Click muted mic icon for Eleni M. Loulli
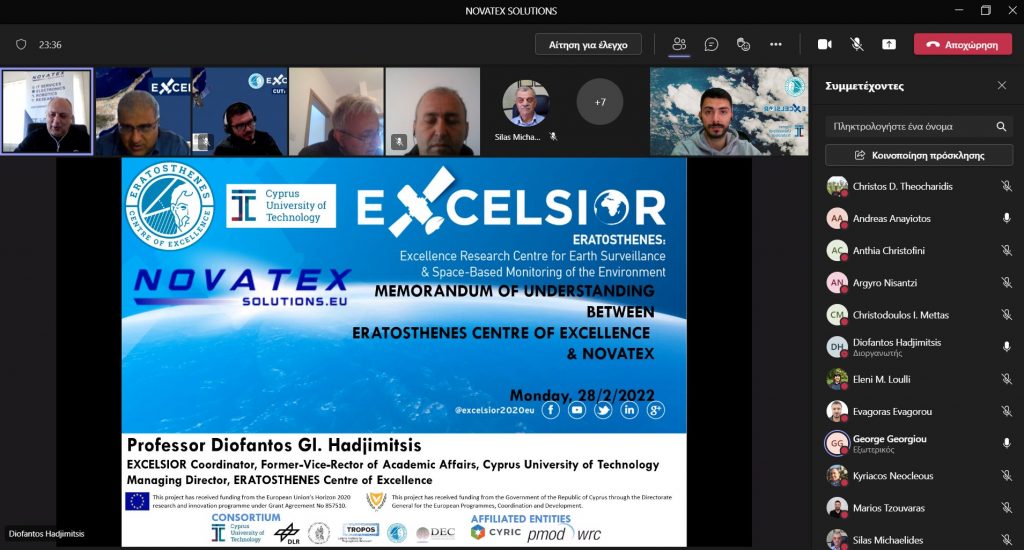This screenshot has height=550, width=1024. [x=1006, y=379]
